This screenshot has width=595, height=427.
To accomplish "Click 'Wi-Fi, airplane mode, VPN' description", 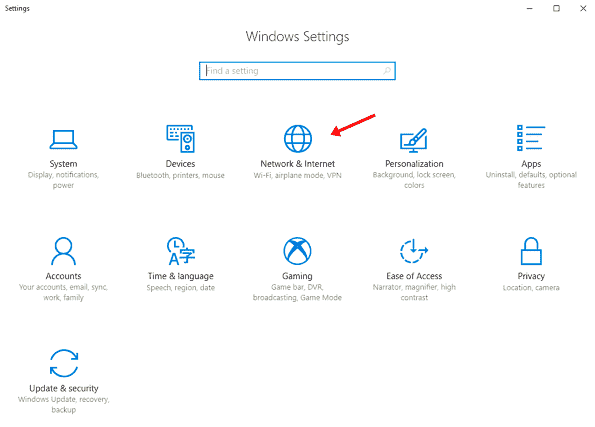I will click(x=298, y=175).
